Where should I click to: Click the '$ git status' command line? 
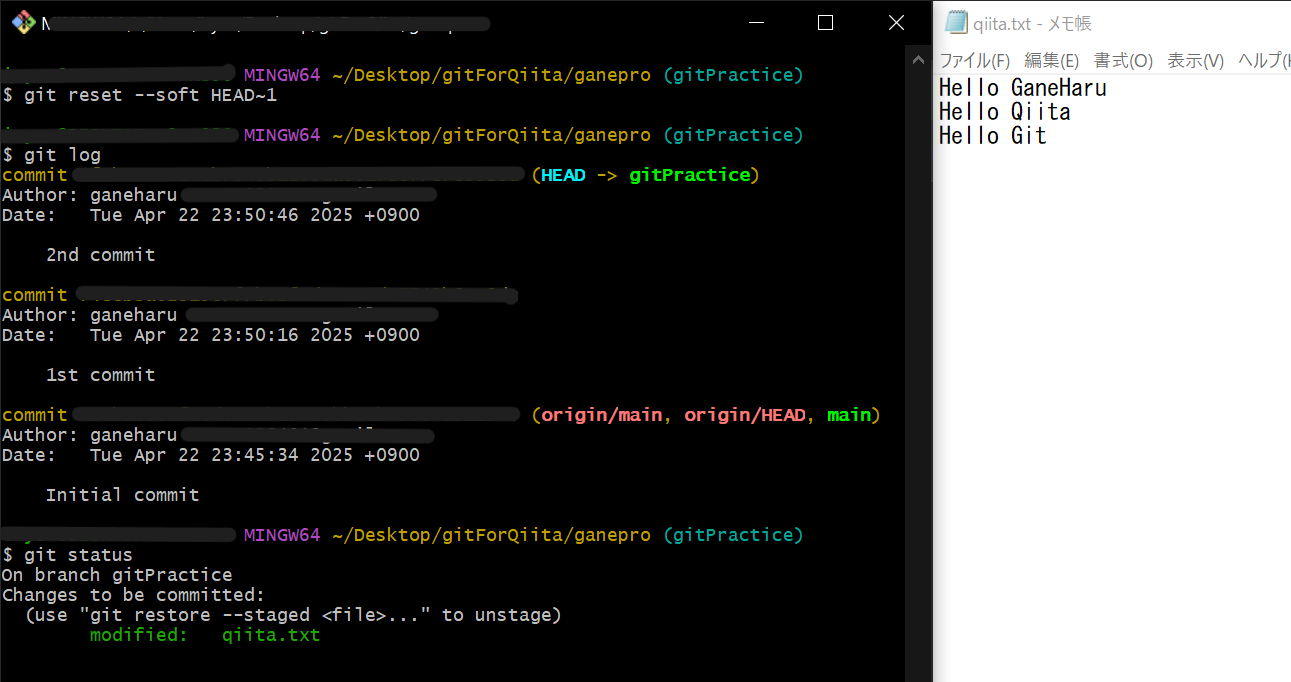click(67, 555)
